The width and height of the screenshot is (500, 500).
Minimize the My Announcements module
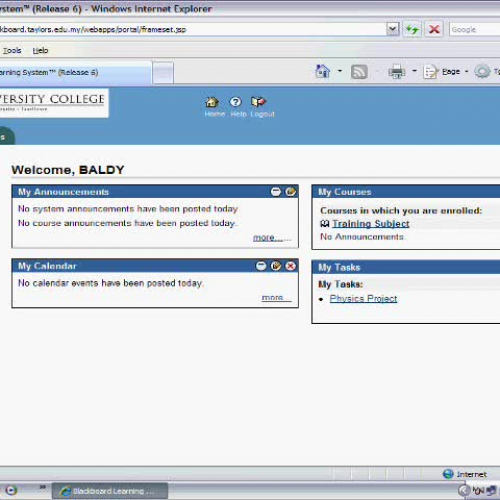pos(276,192)
